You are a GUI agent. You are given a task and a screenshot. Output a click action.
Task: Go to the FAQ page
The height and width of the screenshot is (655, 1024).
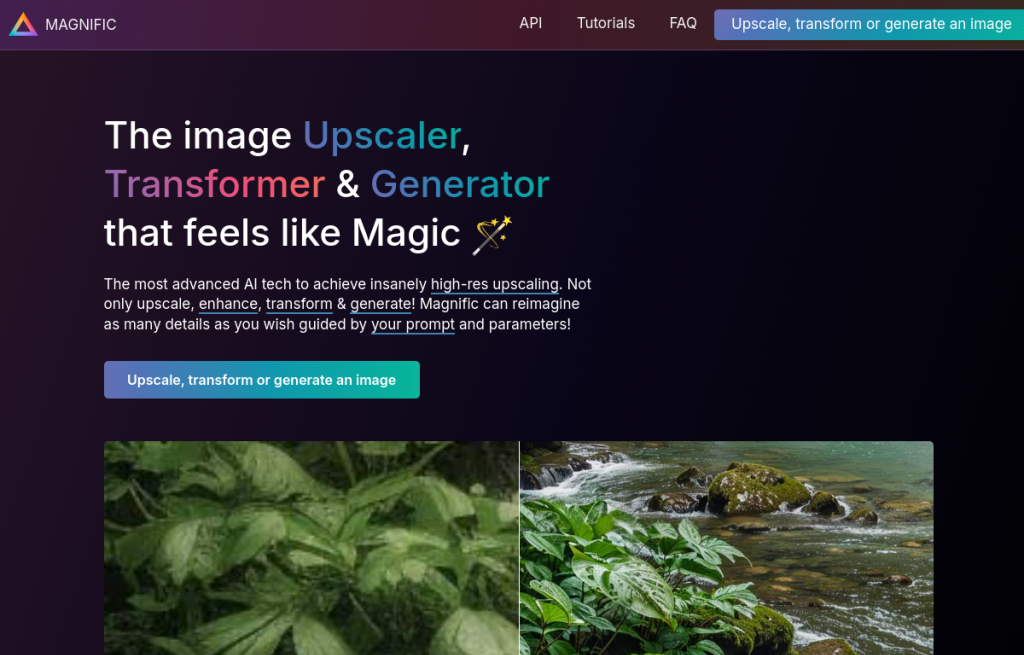(x=682, y=24)
